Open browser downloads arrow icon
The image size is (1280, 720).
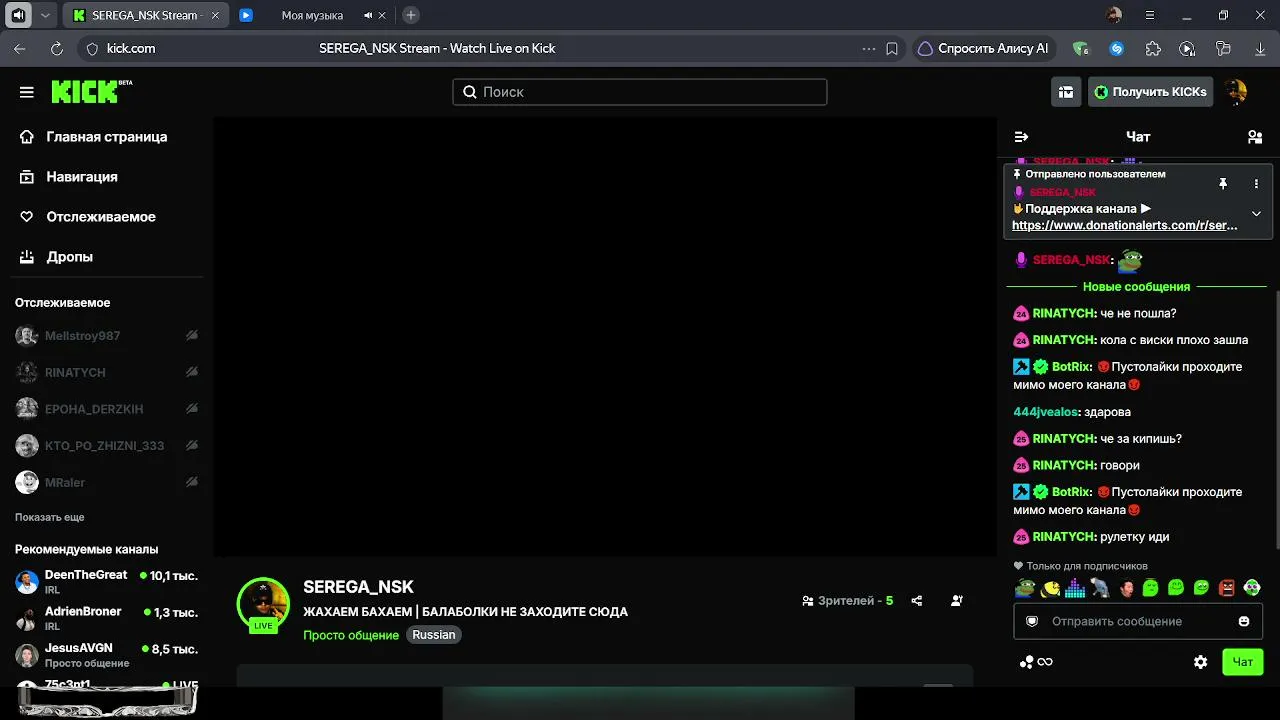pos(1260,48)
